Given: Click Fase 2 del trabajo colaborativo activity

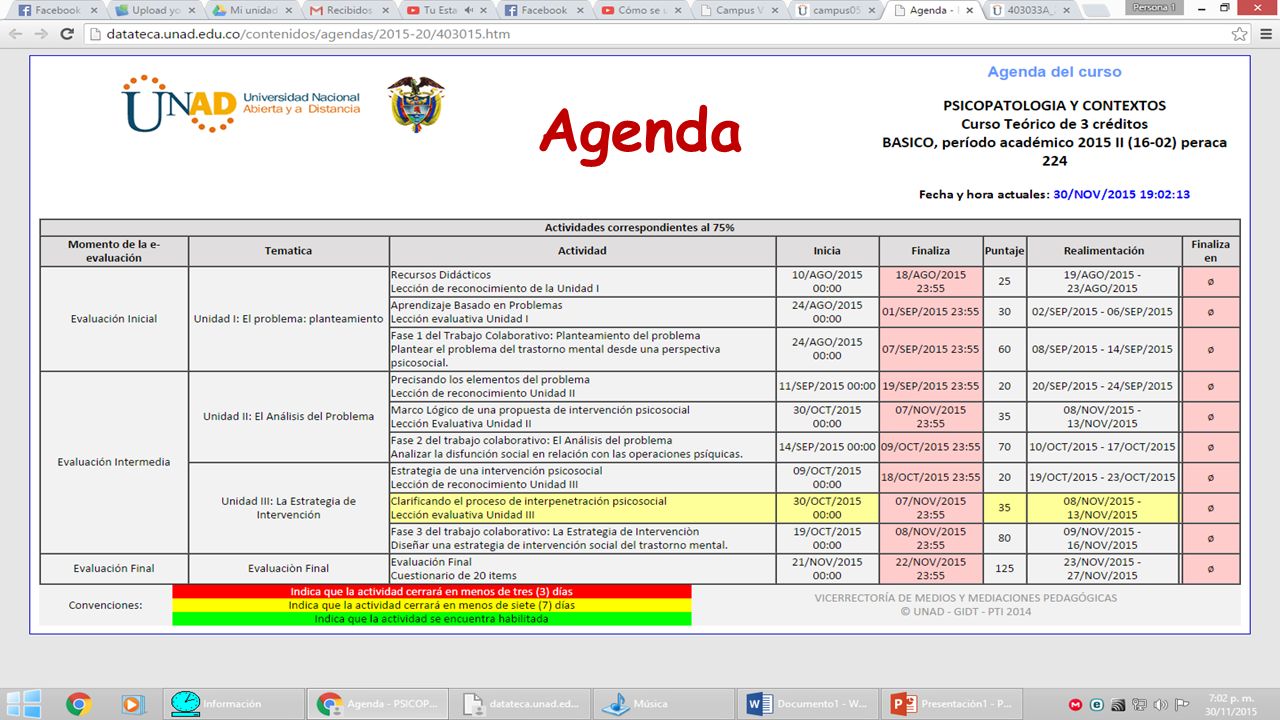Looking at the screenshot, I should (582, 447).
